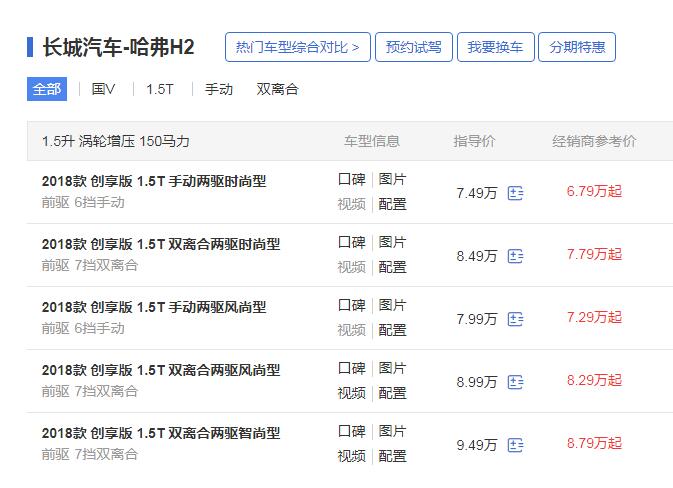Open 视频 for 双离合两驱时尚型 row
This screenshot has width=673, height=488.
[352, 267]
